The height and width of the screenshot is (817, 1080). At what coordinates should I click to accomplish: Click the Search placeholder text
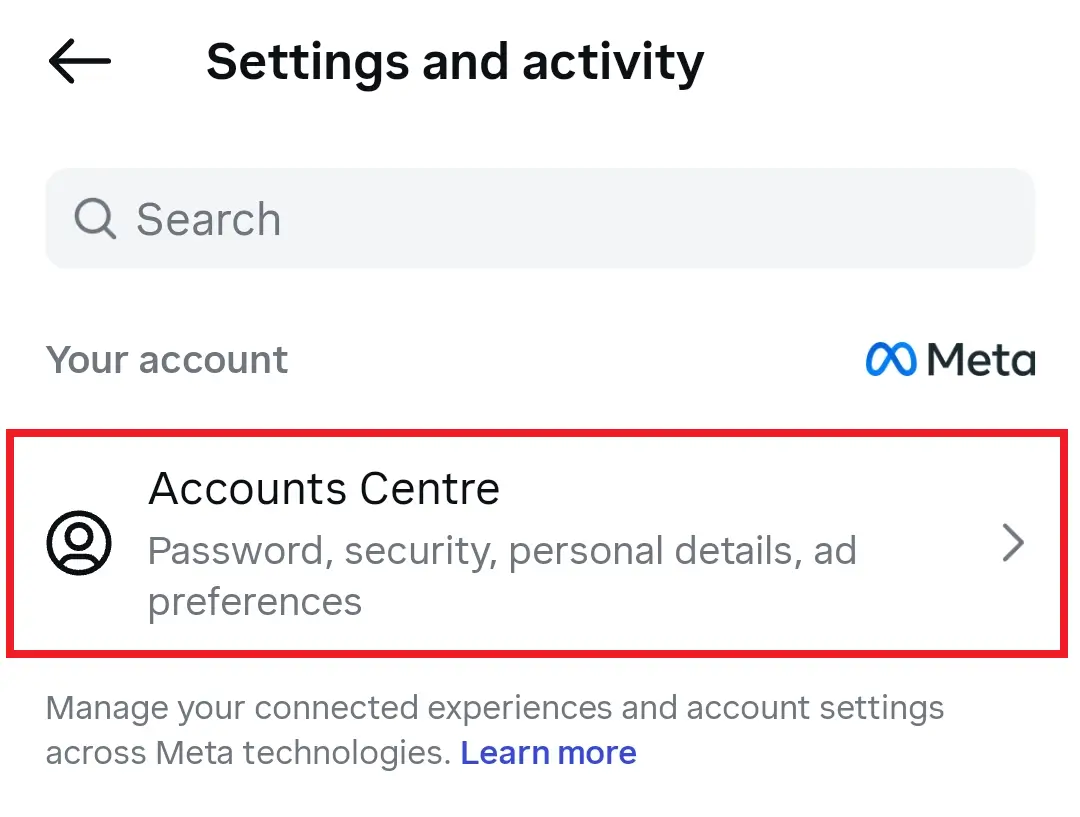click(209, 218)
